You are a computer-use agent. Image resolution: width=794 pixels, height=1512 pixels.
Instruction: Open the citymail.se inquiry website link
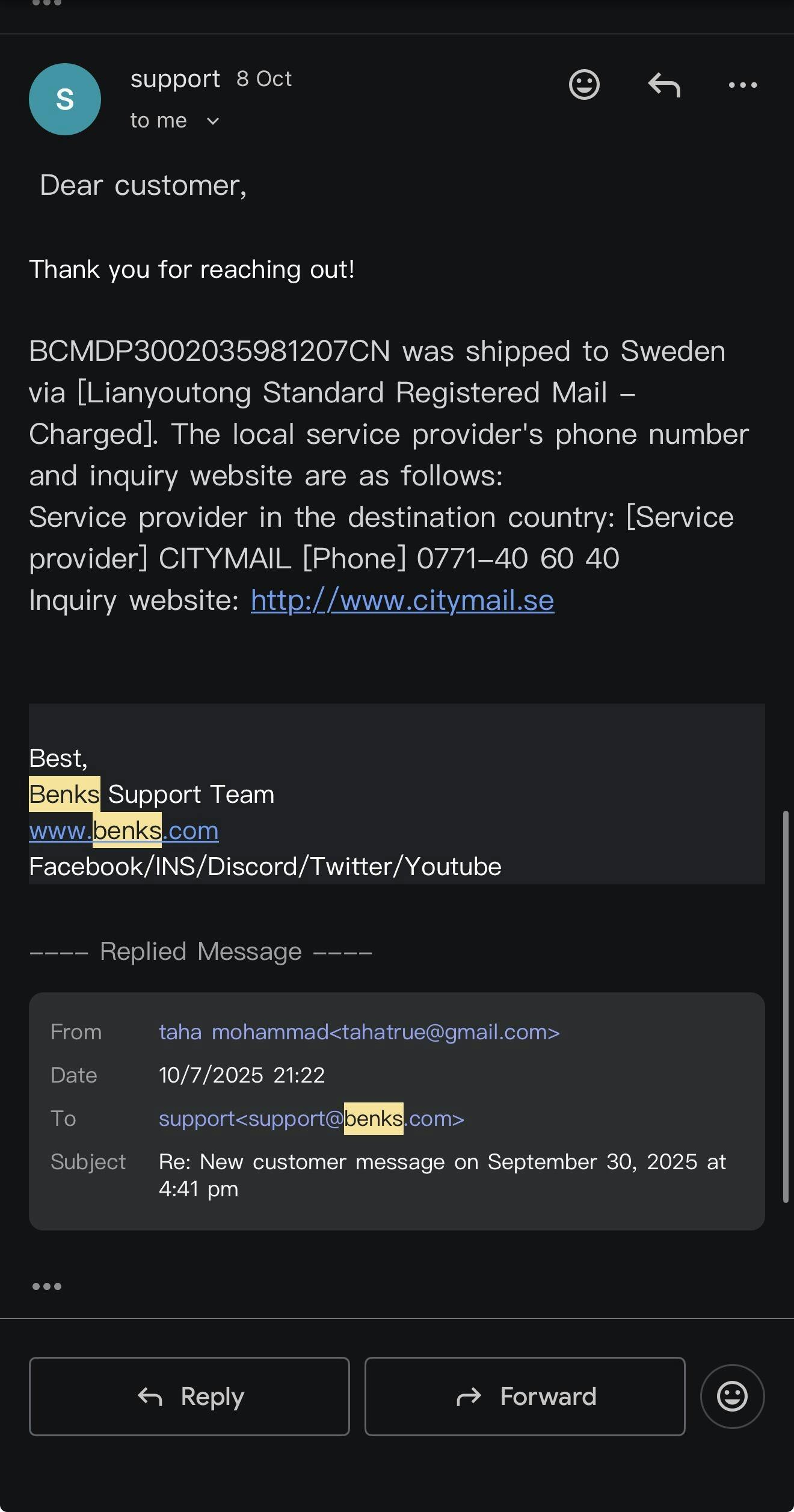click(x=402, y=600)
